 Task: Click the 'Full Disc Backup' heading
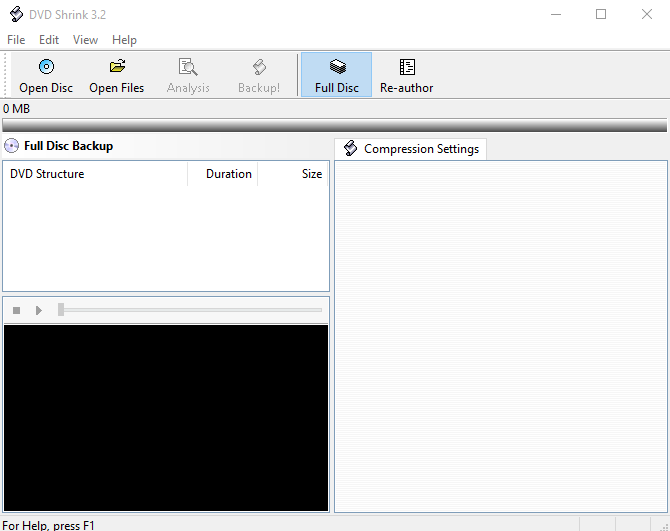pyautogui.click(x=68, y=146)
